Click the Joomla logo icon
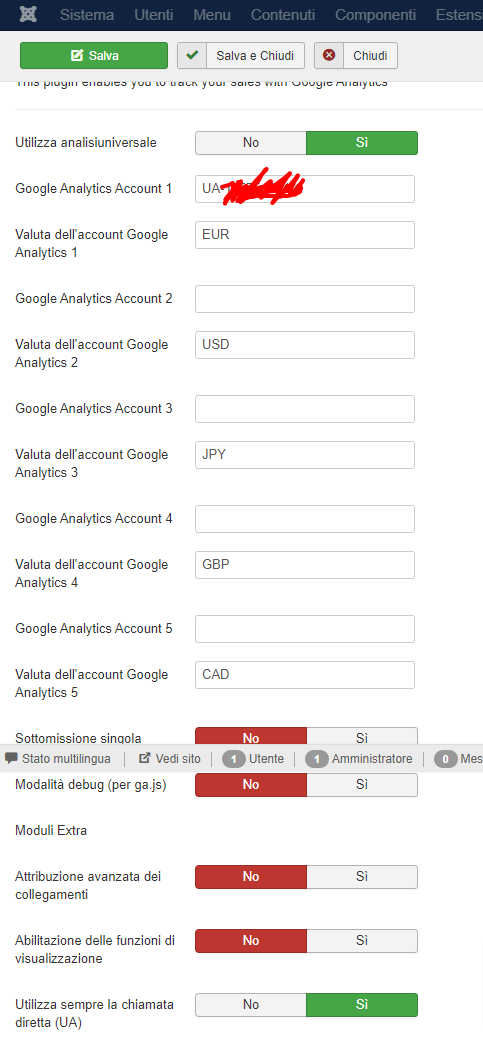This screenshot has width=483, height=1045. [x=28, y=15]
